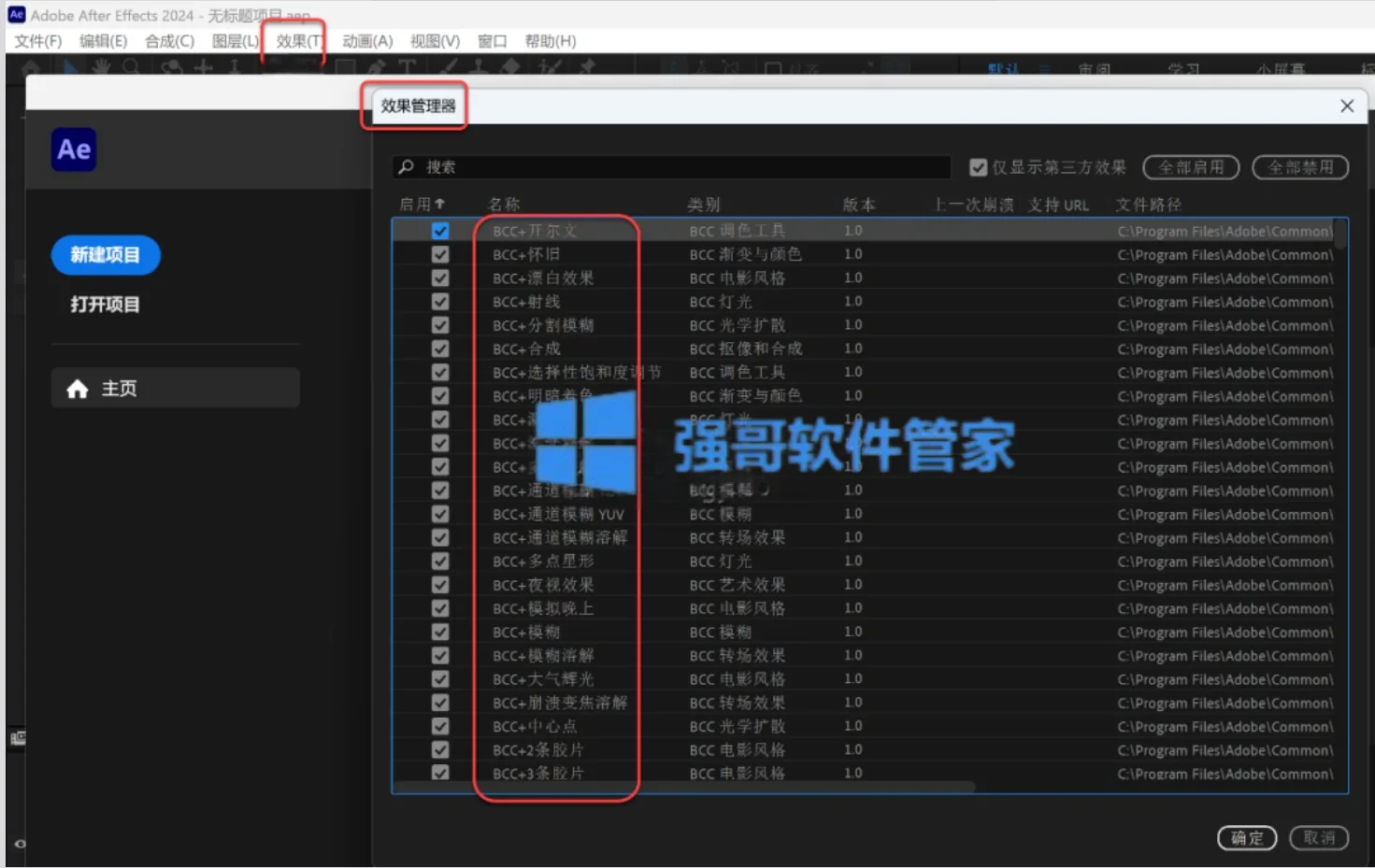Open the 合成(C) menu
This screenshot has height=868, width=1375.
(x=169, y=41)
